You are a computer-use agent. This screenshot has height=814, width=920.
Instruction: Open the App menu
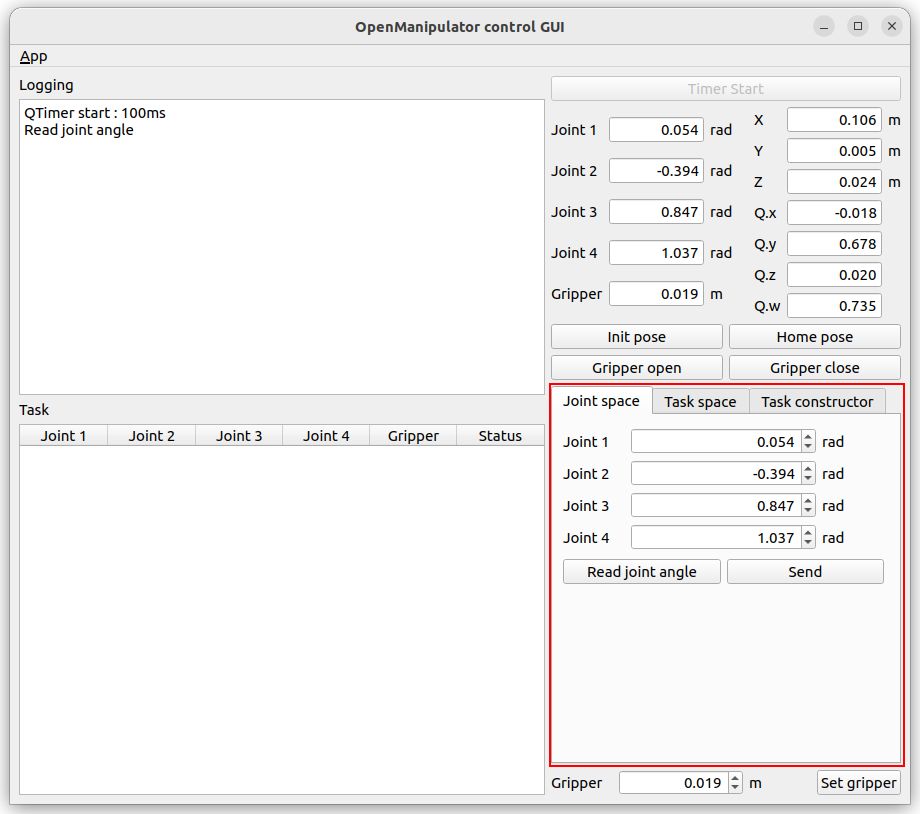pyautogui.click(x=33, y=57)
